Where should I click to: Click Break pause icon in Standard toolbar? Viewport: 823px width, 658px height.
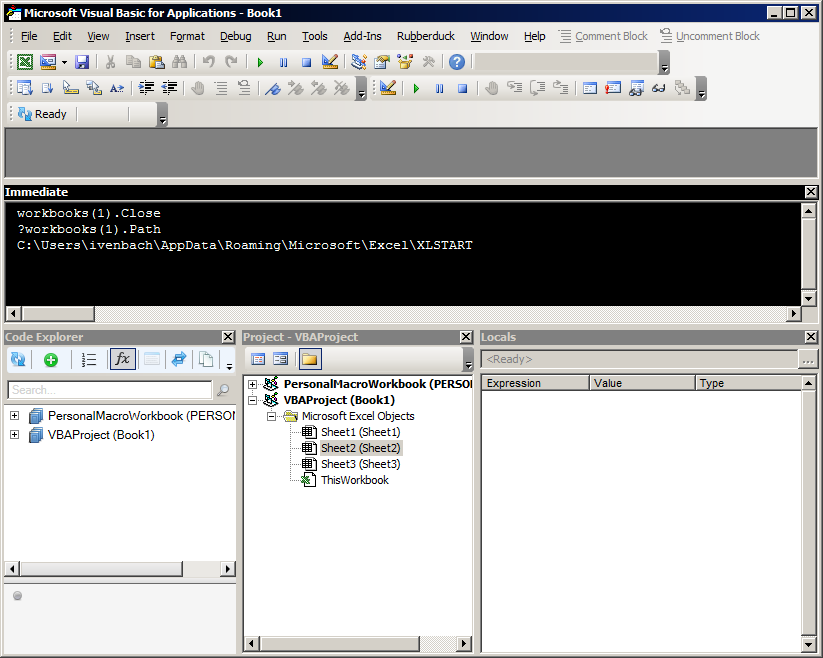[x=283, y=62]
